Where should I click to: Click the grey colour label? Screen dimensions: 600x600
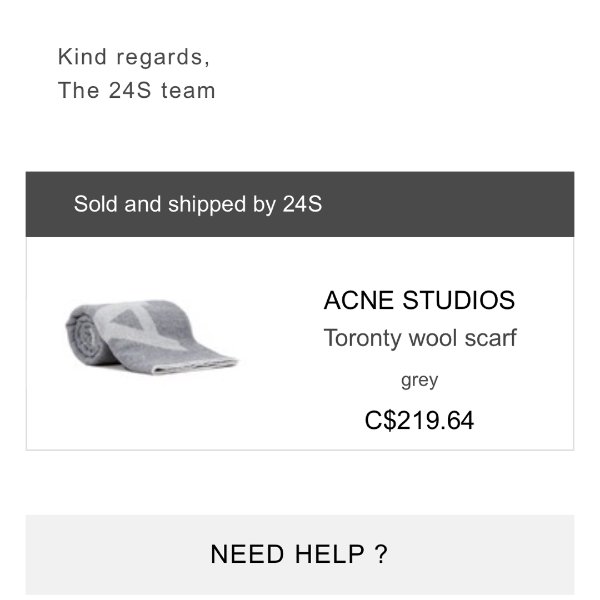pos(419,380)
